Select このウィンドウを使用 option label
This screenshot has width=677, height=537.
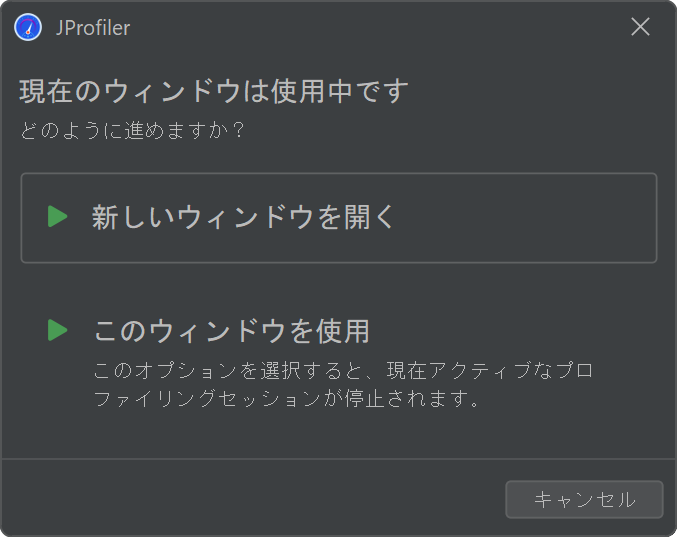tap(231, 331)
